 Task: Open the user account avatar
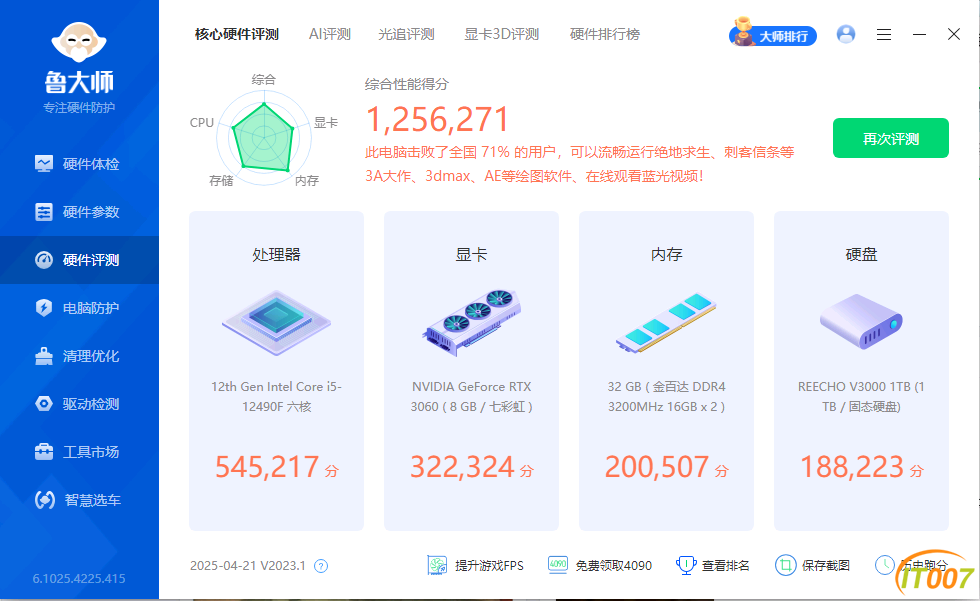(x=846, y=34)
